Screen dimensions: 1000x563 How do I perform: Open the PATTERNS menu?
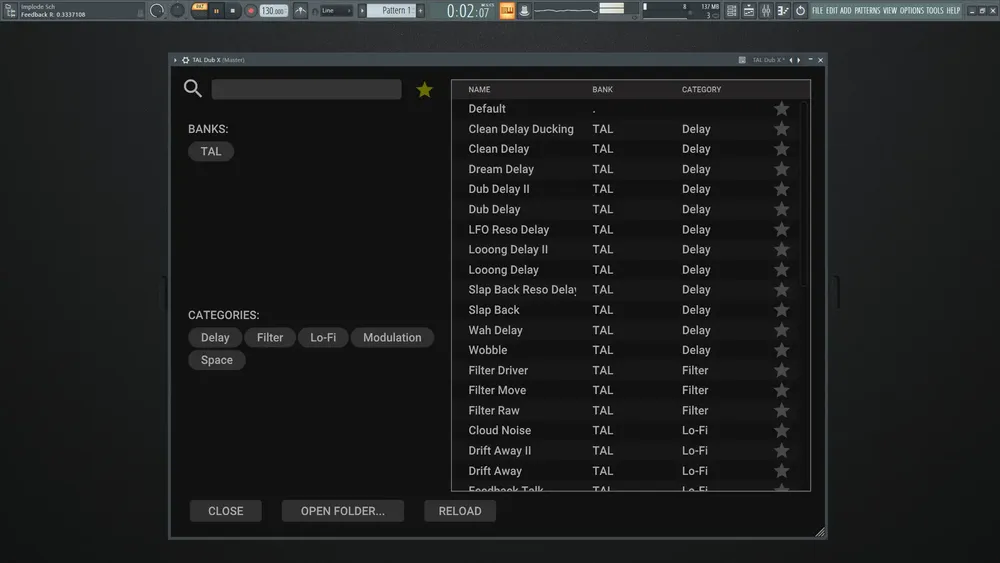pos(867,11)
